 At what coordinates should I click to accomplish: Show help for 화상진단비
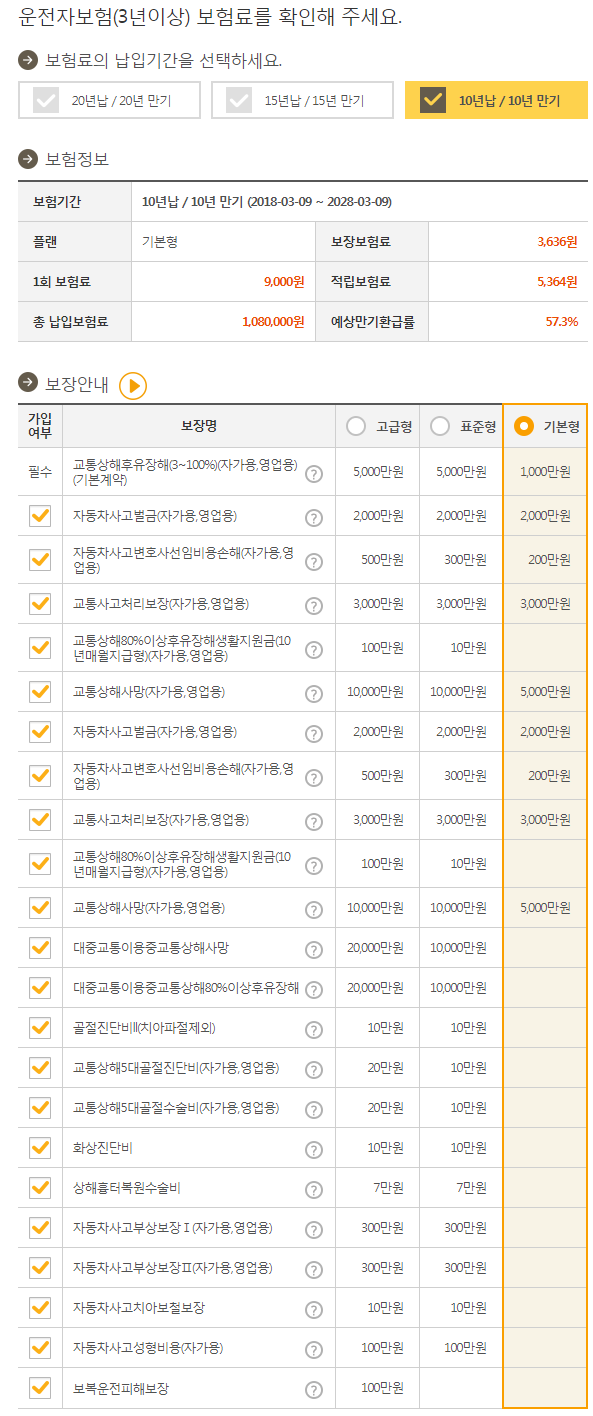(x=314, y=1149)
